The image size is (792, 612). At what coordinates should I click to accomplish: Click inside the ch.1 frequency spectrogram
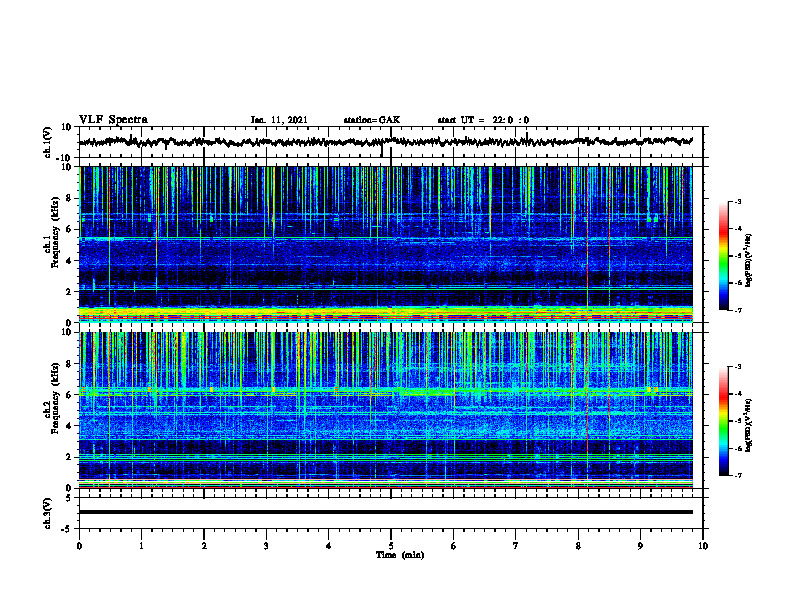point(385,244)
